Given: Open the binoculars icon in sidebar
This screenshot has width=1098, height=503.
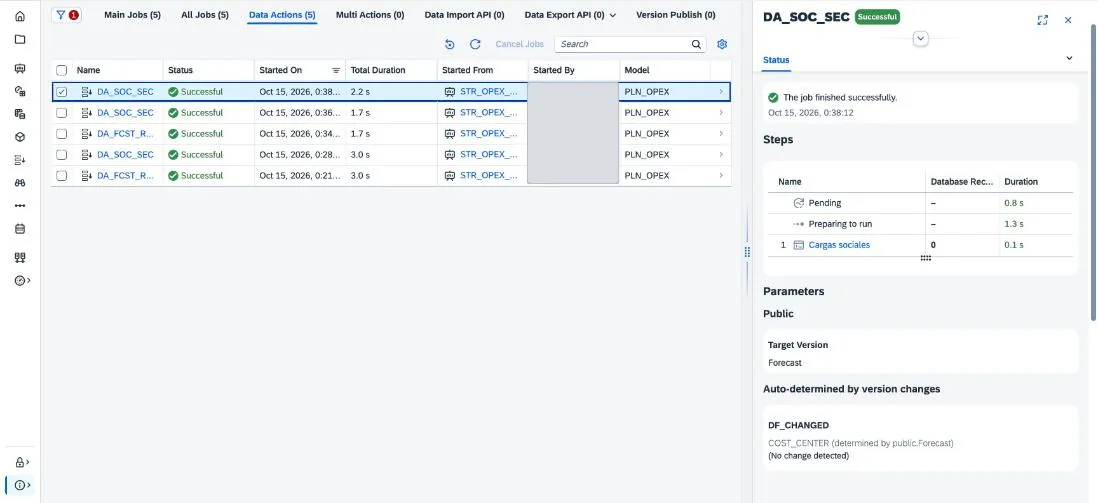Looking at the screenshot, I should 20,182.
